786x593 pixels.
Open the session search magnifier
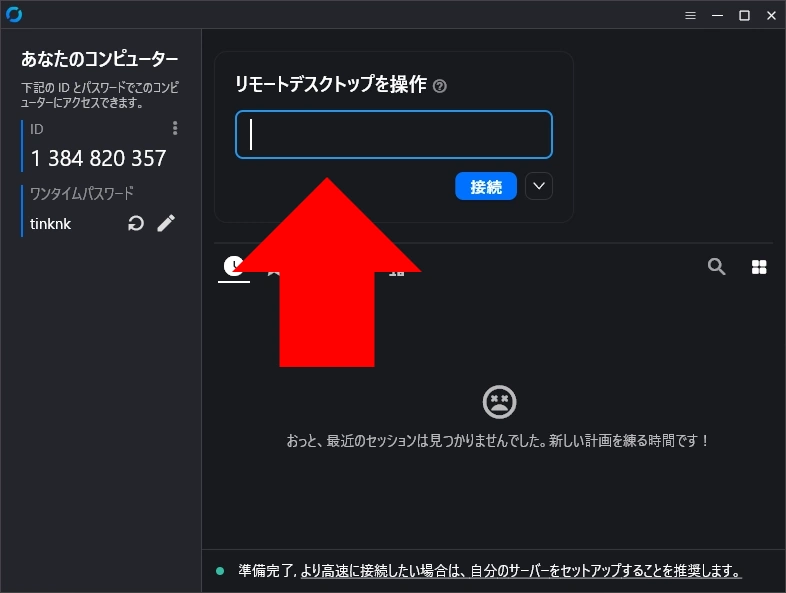pyautogui.click(x=716, y=267)
